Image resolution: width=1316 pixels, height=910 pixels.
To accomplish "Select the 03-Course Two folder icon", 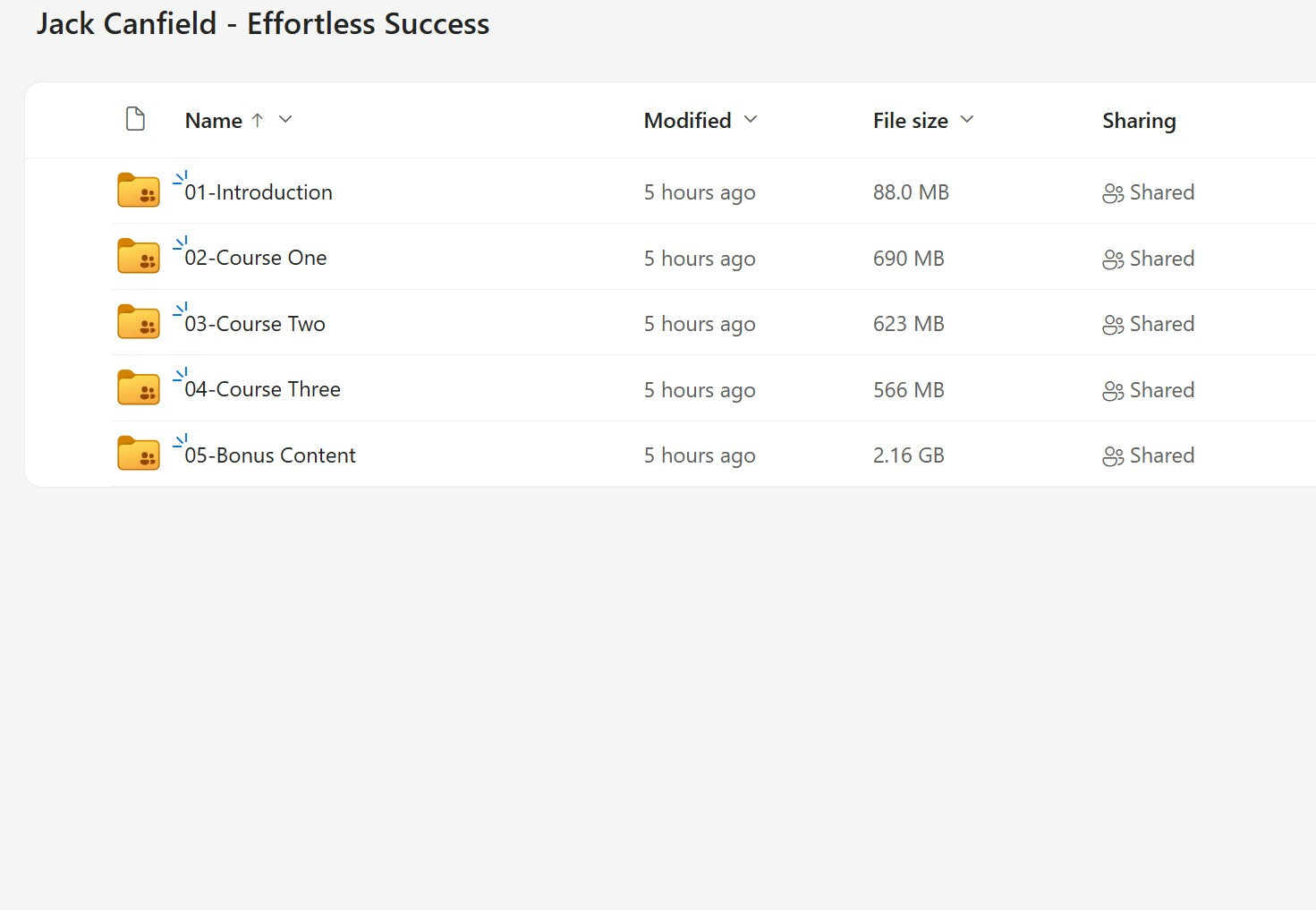I will pyautogui.click(x=137, y=321).
